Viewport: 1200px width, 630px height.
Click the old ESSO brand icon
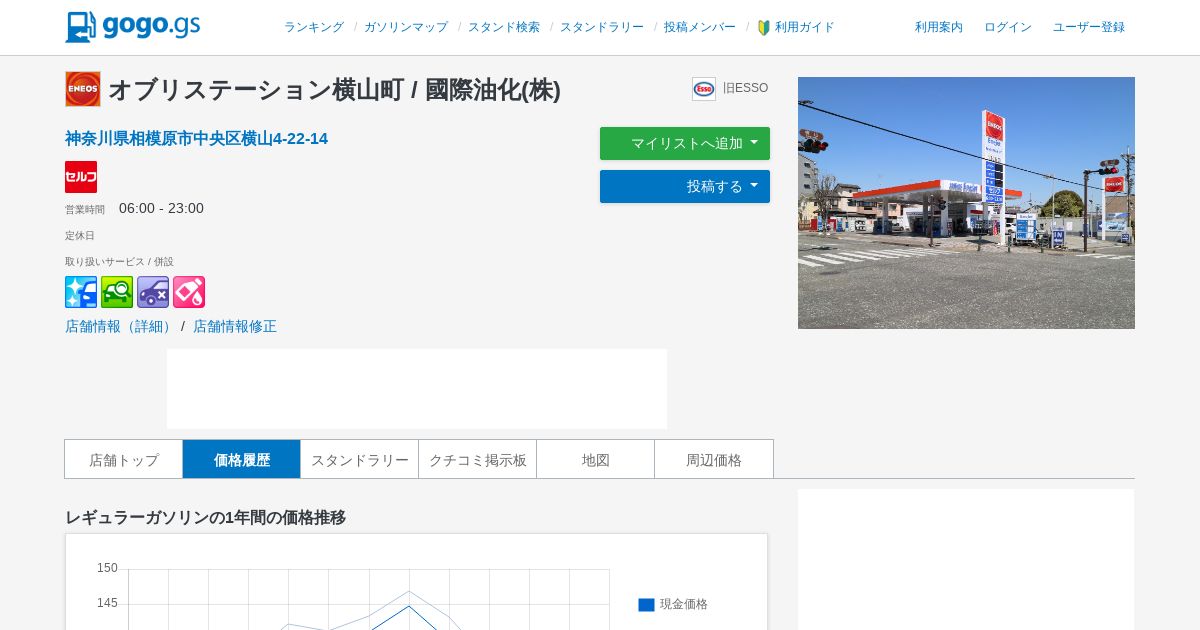tap(704, 89)
